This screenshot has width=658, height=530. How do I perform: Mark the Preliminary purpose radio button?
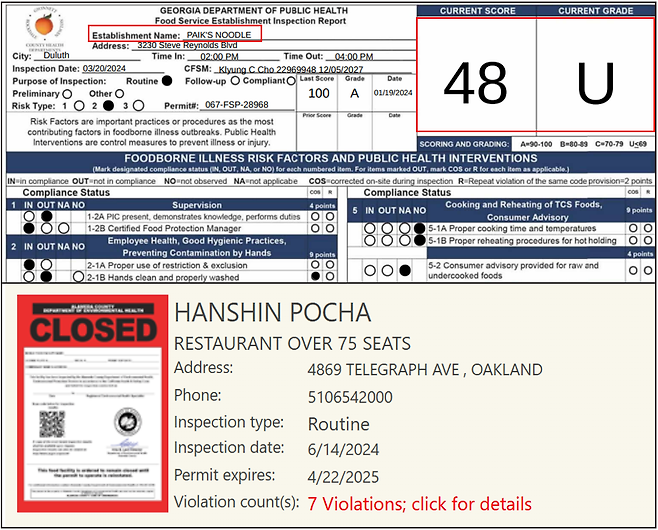pyautogui.click(x=66, y=93)
